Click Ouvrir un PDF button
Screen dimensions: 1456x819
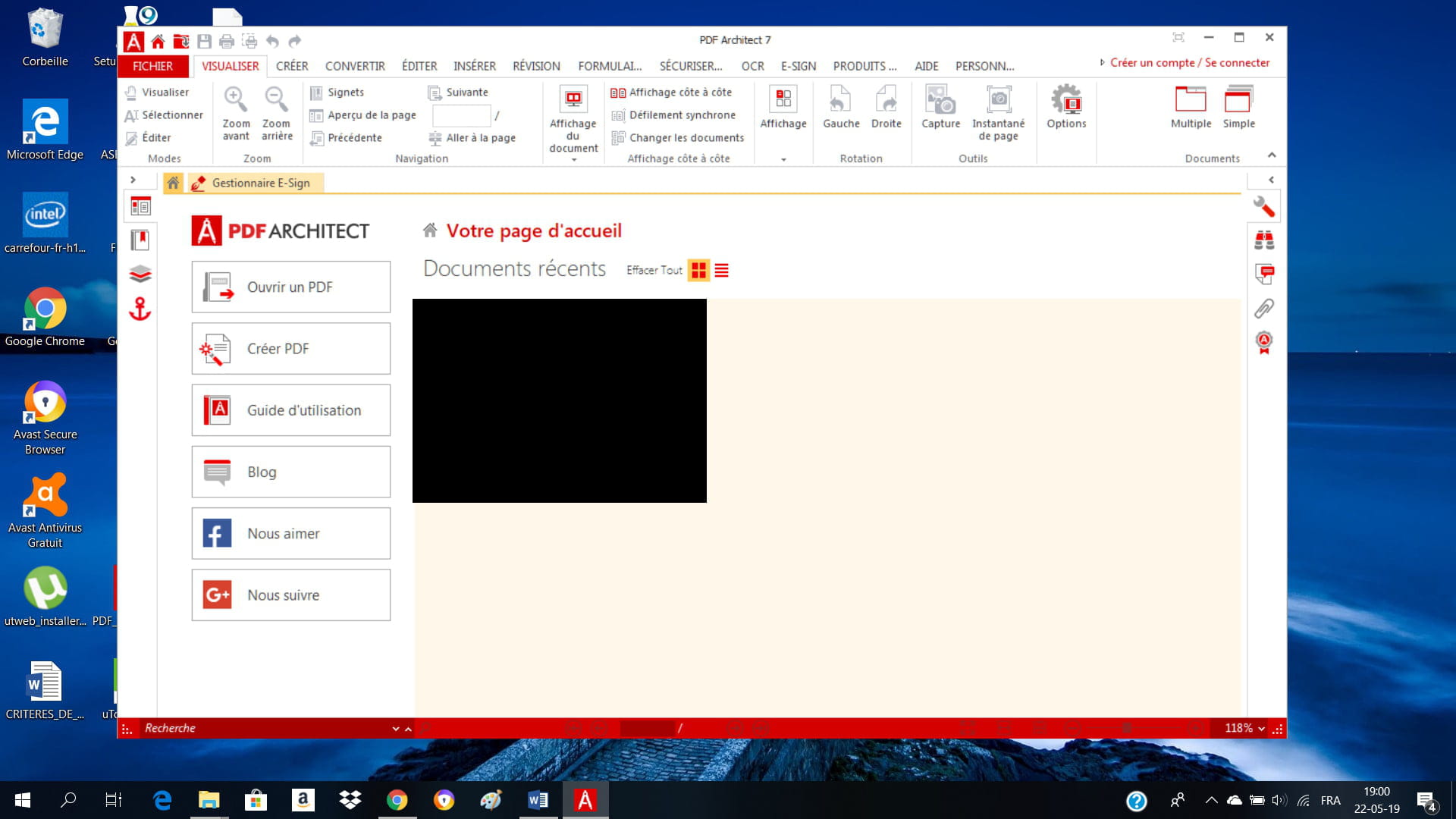(290, 287)
